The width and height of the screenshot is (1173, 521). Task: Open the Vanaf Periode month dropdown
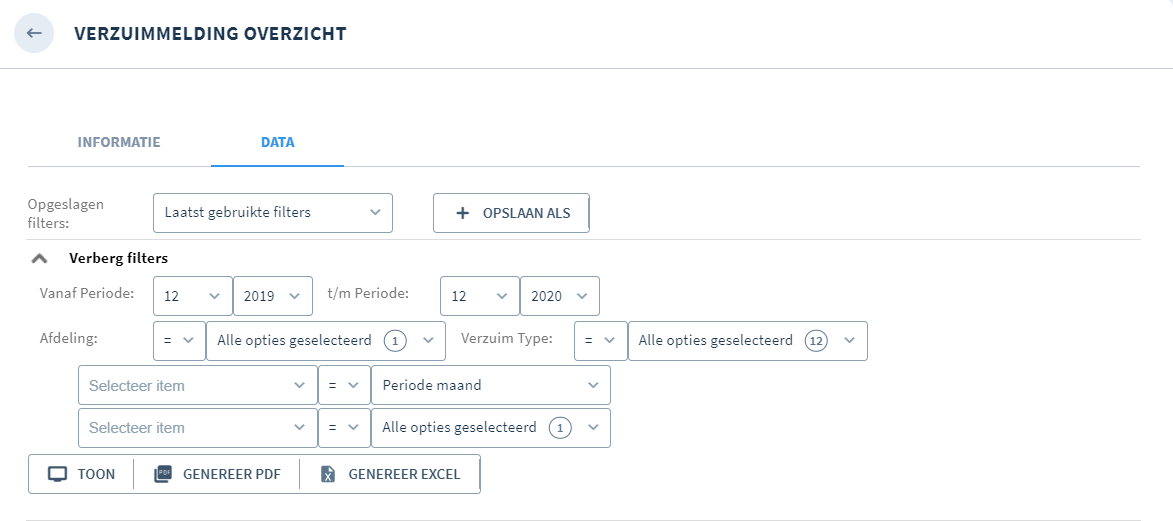[x=193, y=296]
